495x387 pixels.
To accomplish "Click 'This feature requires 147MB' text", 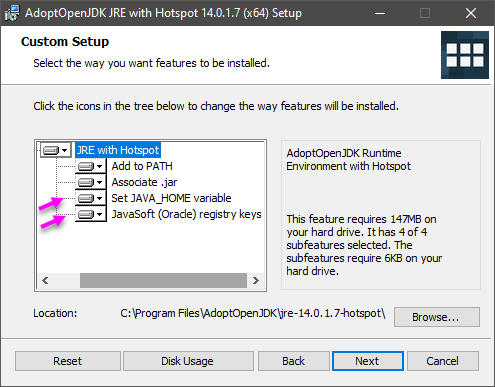I will point(364,245).
